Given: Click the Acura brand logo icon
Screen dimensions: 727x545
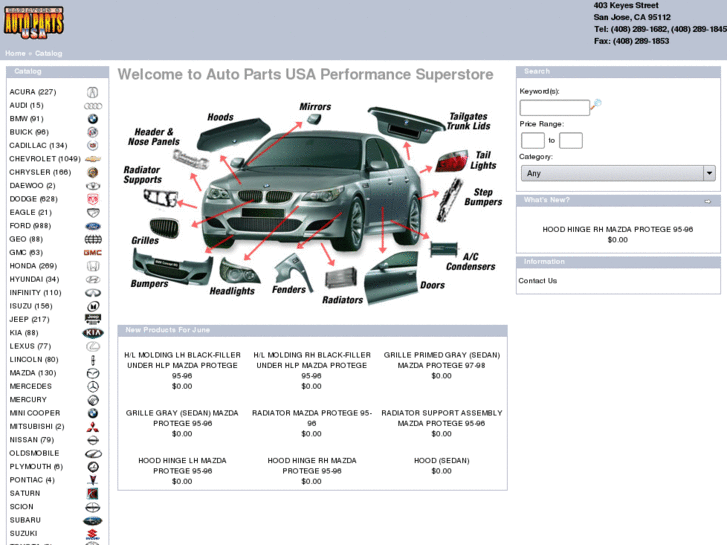Looking at the screenshot, I should click(93, 92).
